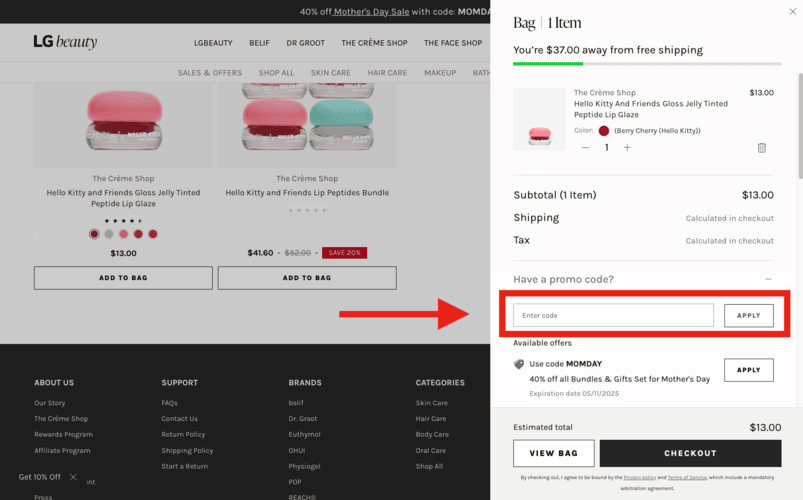Open the belif brand footer link
Viewport: 803px width, 500px height.
pos(296,403)
